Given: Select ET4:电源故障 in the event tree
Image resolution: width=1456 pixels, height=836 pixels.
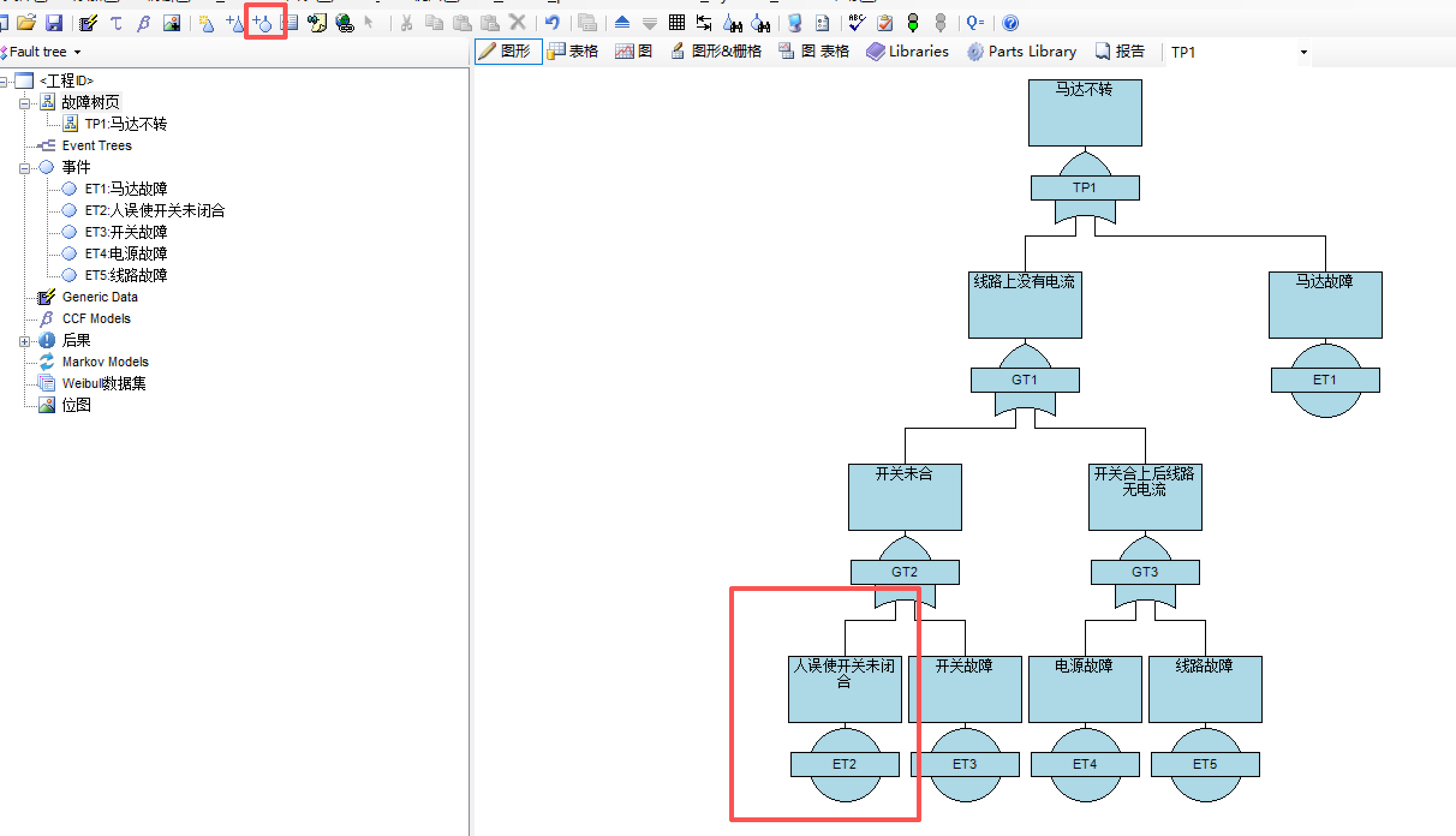Looking at the screenshot, I should coord(126,253).
